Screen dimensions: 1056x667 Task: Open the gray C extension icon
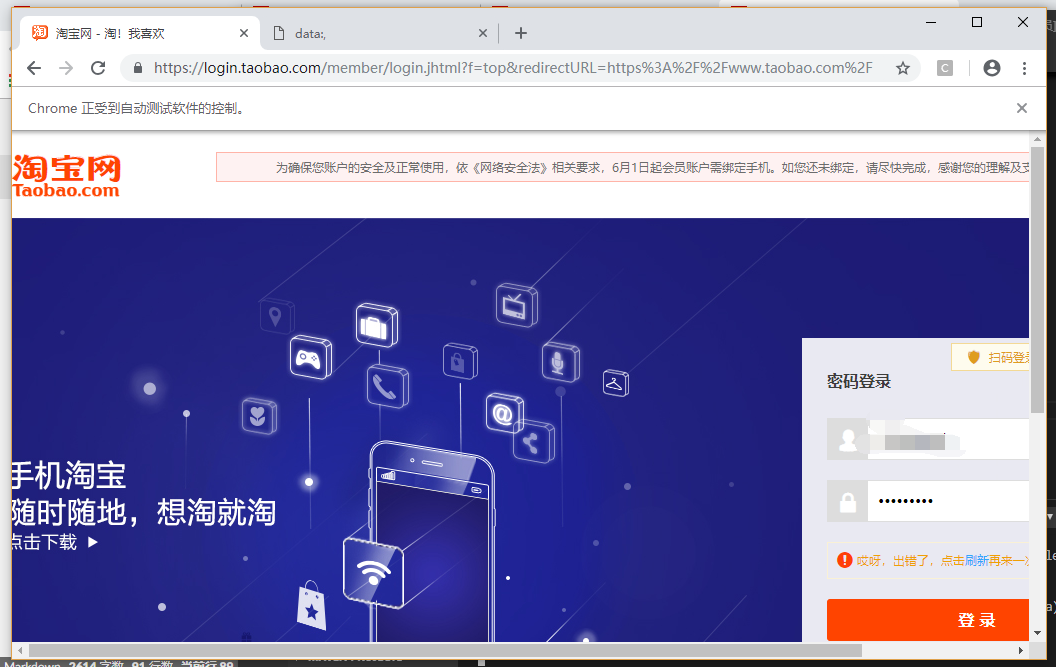(945, 68)
